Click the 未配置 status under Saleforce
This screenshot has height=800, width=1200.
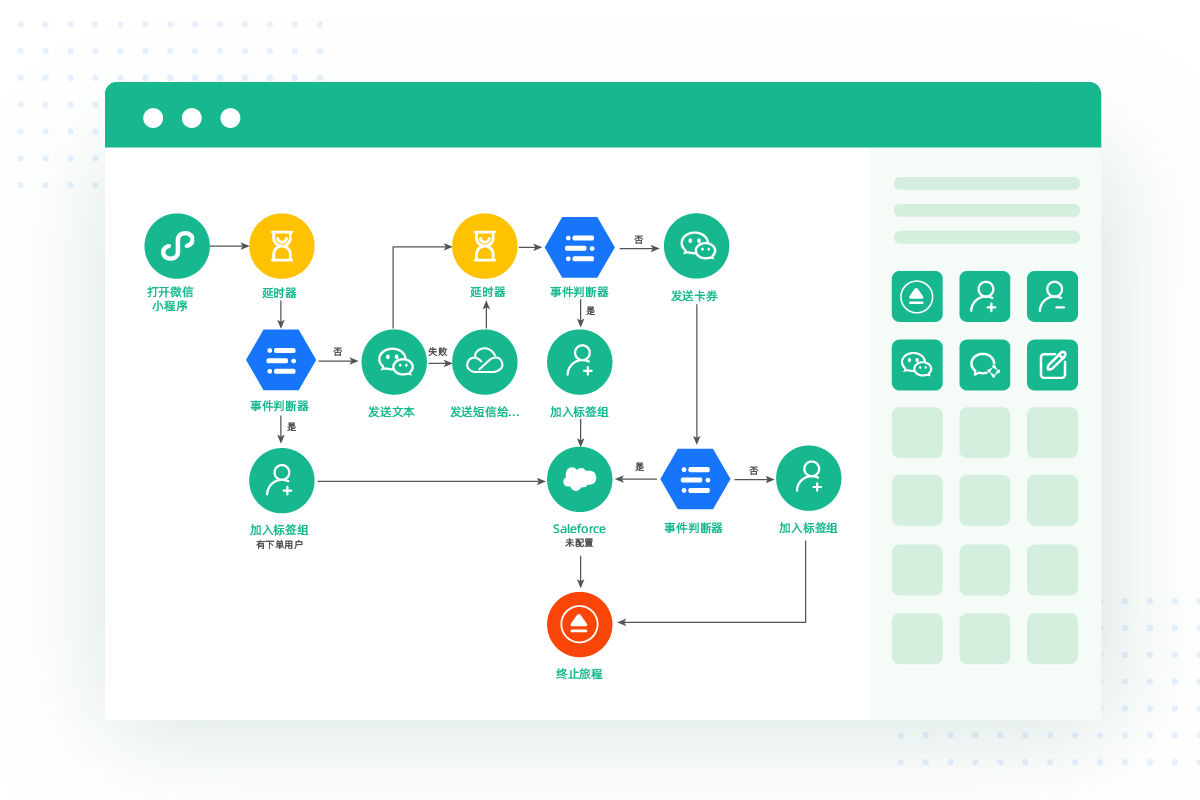(579, 543)
